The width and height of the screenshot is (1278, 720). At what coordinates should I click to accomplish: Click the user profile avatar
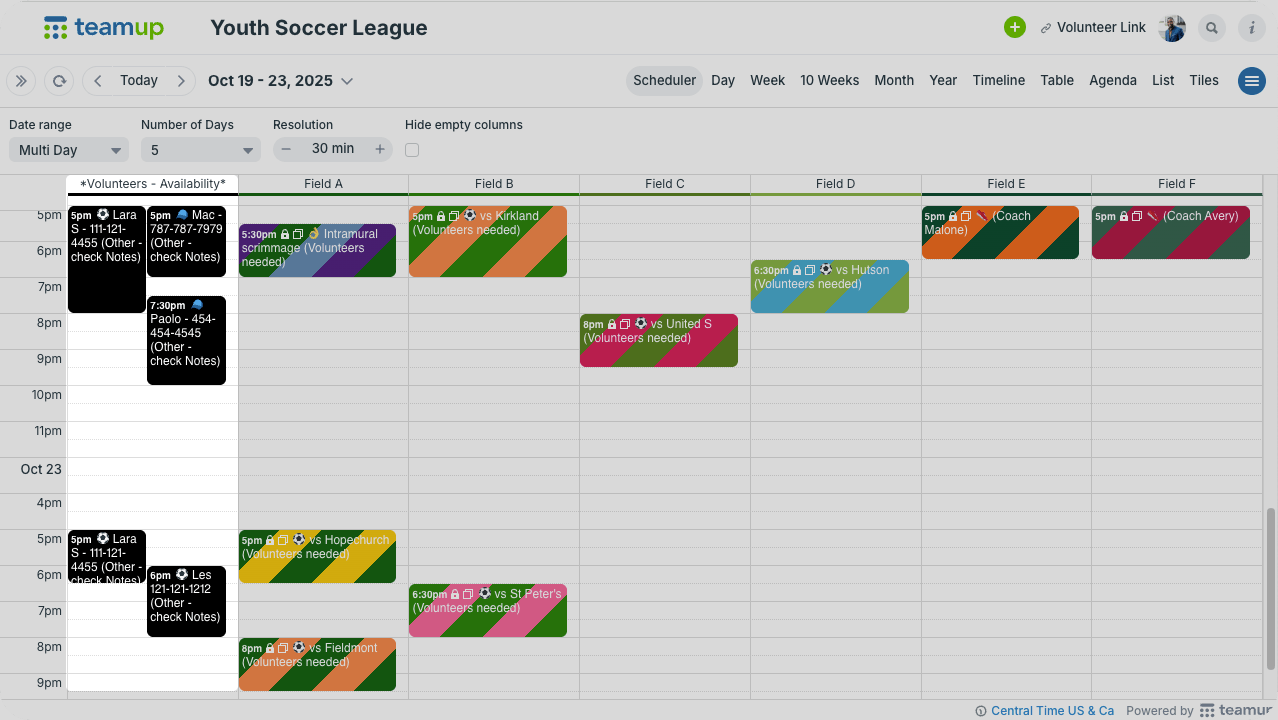(1172, 28)
